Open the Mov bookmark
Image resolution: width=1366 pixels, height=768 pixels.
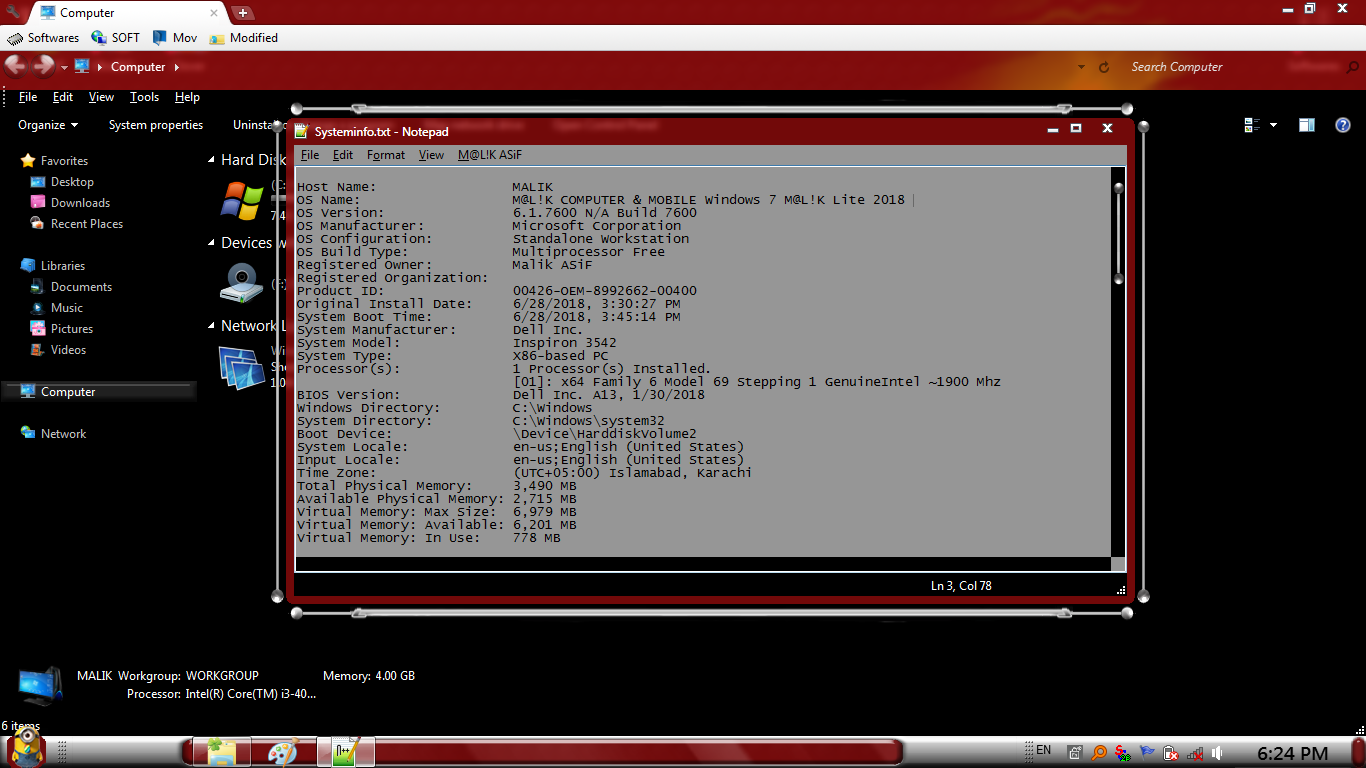175,38
